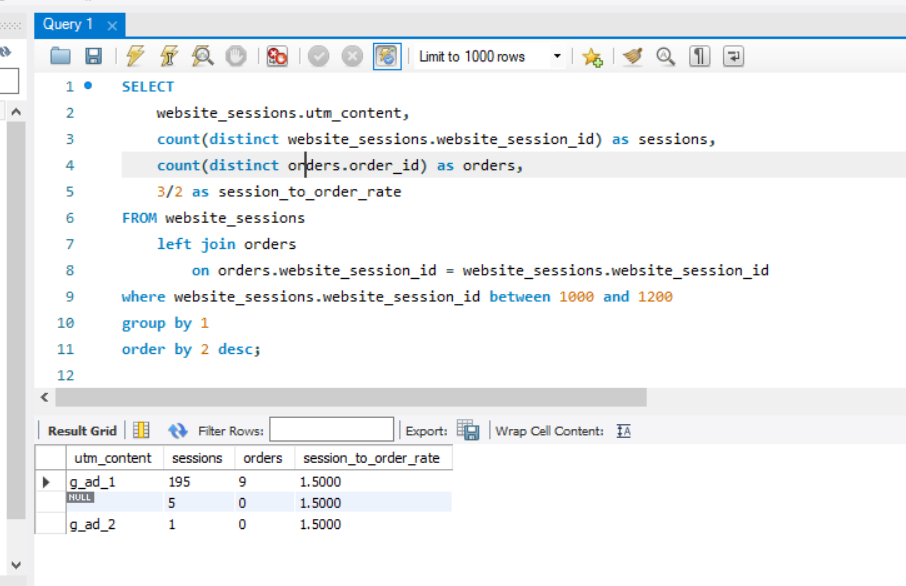Sort by sessions column header
The image size is (906, 586).
click(199, 458)
